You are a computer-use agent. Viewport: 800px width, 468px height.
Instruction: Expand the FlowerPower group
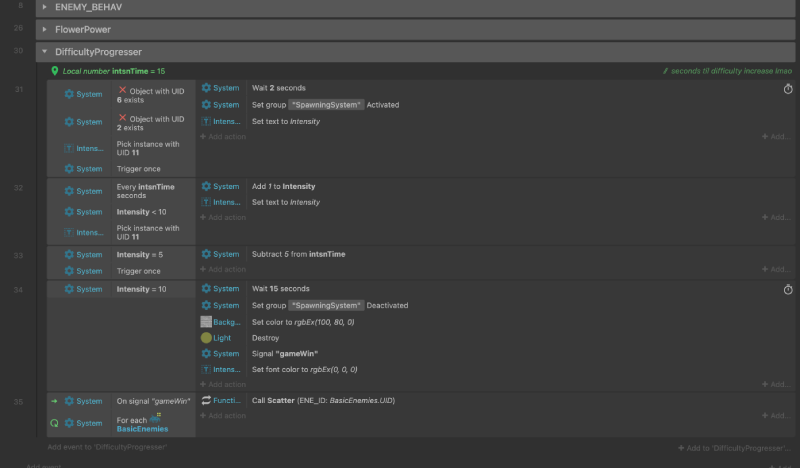point(44,29)
